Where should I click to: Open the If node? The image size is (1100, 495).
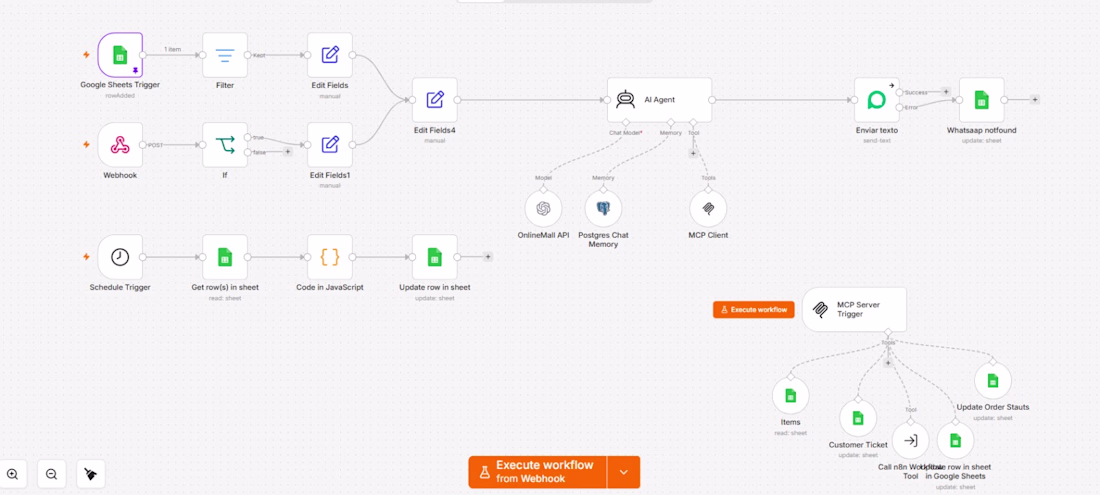(x=225, y=145)
